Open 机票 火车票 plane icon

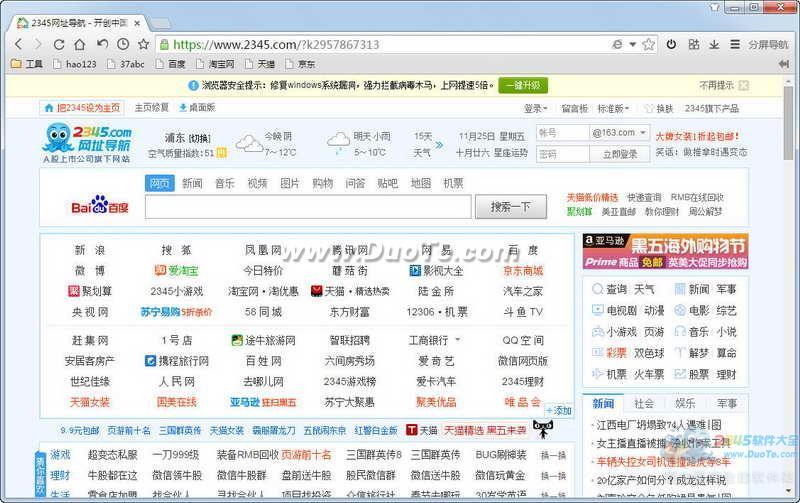click(x=597, y=374)
